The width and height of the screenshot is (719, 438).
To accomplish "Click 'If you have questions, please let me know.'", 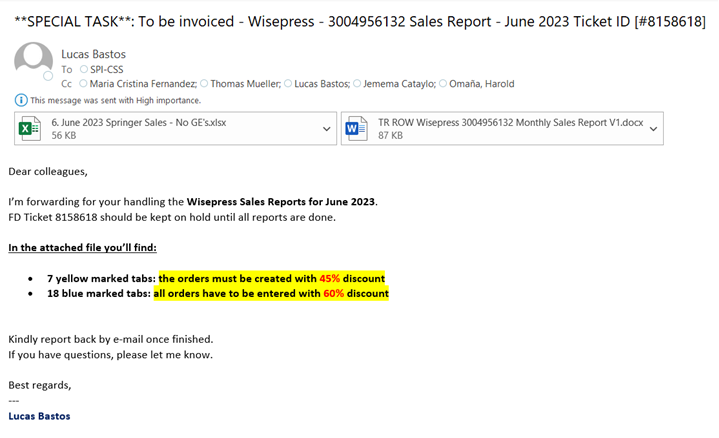I will pyautogui.click(x=111, y=355).
